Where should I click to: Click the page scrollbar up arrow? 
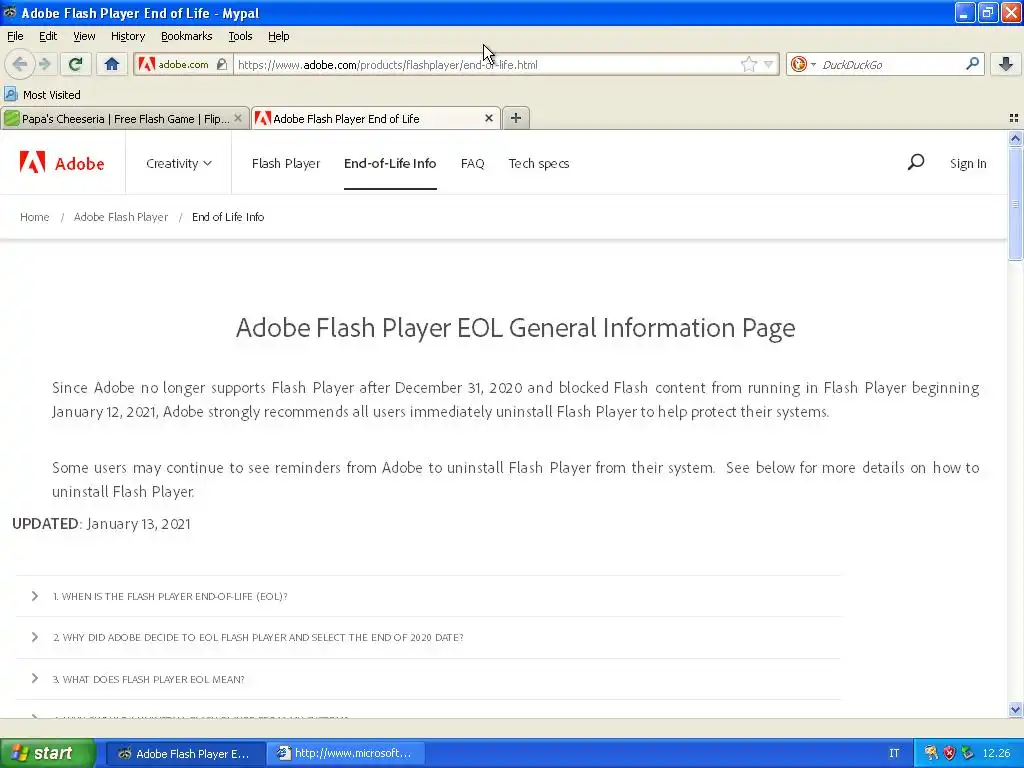(x=1015, y=138)
